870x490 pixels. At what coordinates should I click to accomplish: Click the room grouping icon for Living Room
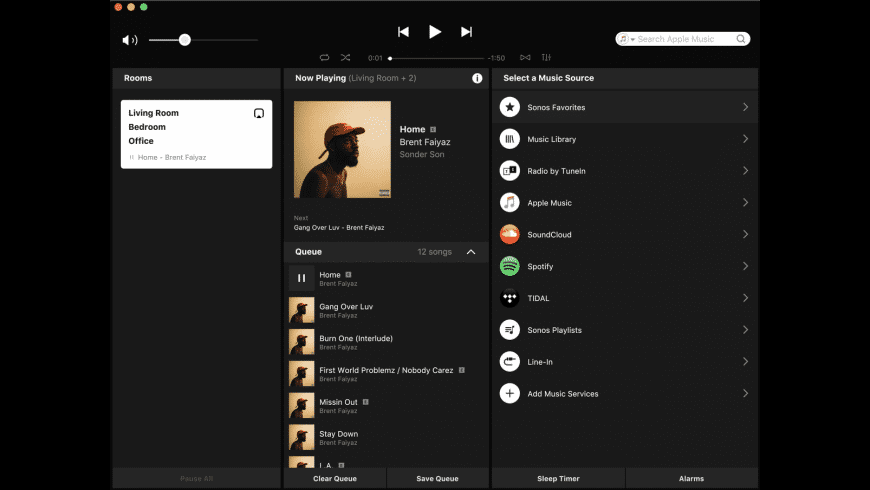[258, 114]
